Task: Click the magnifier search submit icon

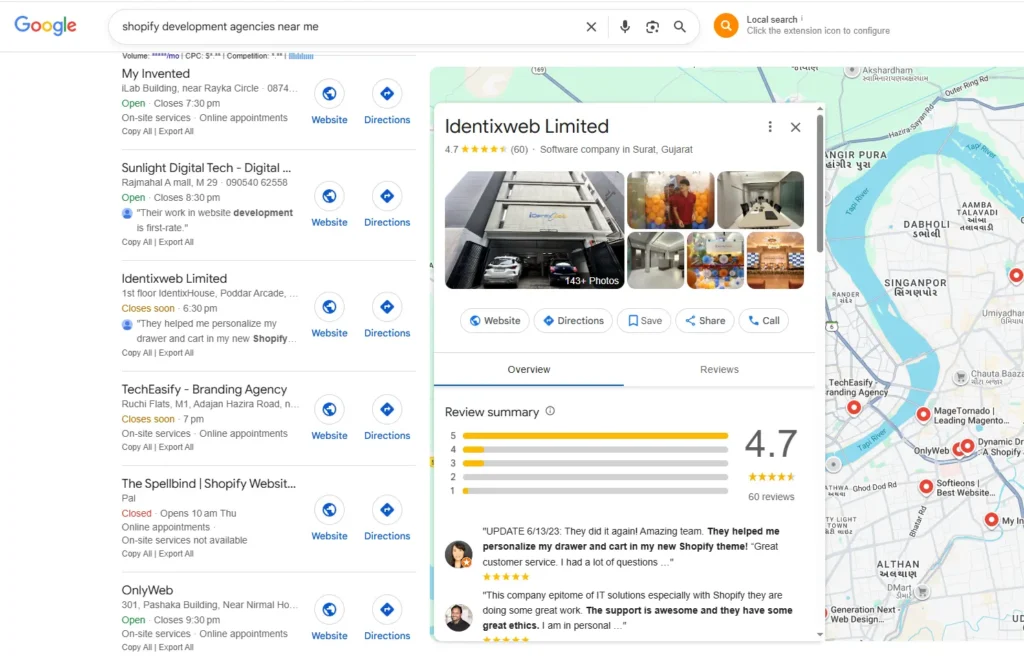Action: coord(680,27)
